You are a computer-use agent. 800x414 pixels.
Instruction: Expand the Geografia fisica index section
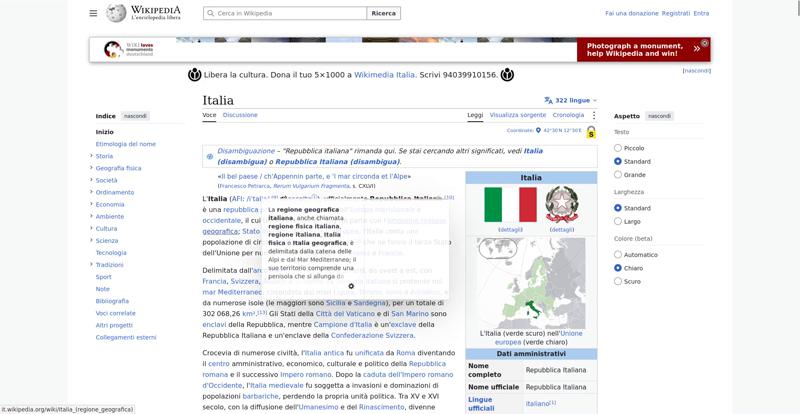click(x=91, y=168)
